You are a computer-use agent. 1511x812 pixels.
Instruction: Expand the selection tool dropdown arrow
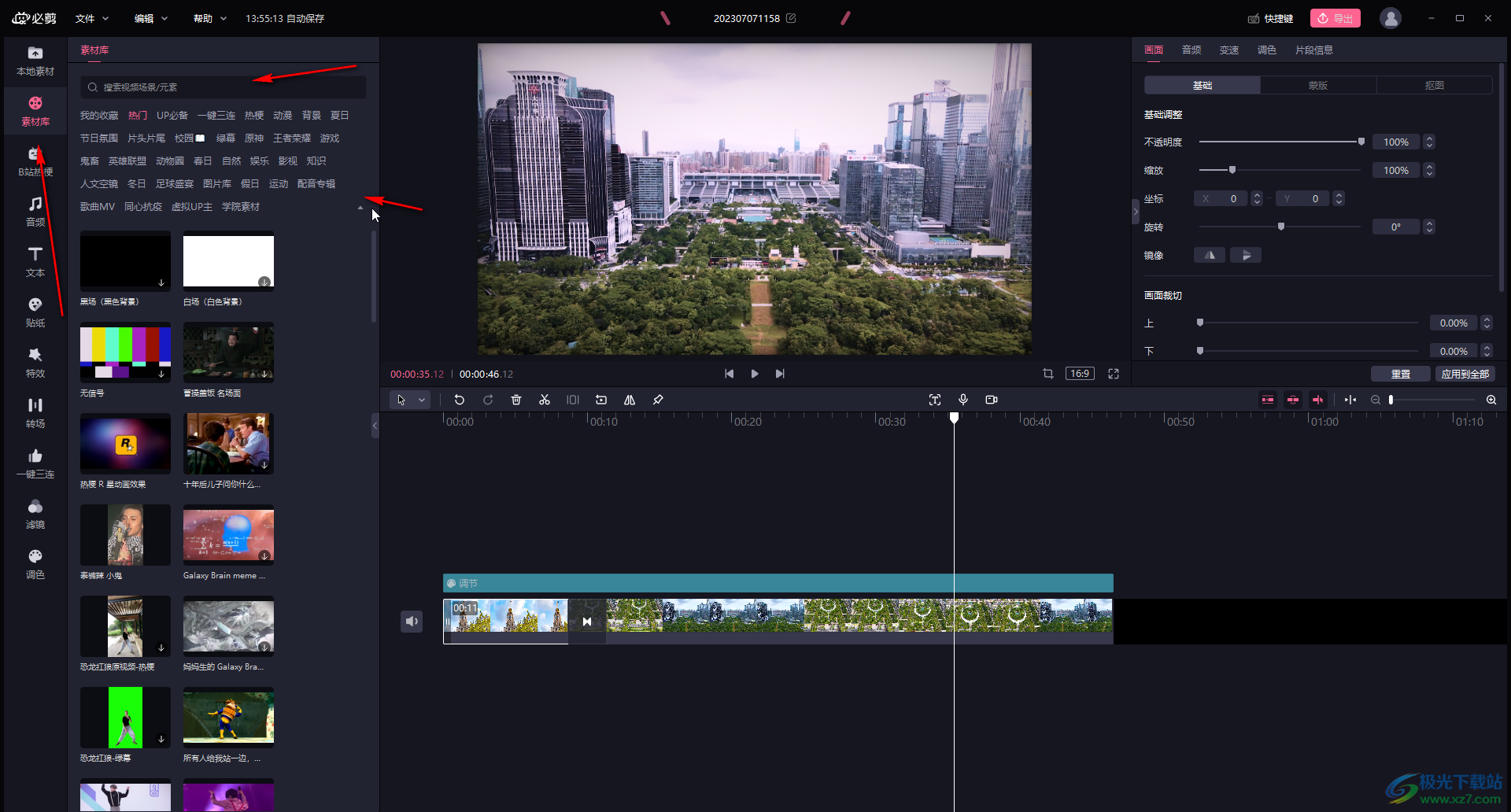click(x=422, y=400)
